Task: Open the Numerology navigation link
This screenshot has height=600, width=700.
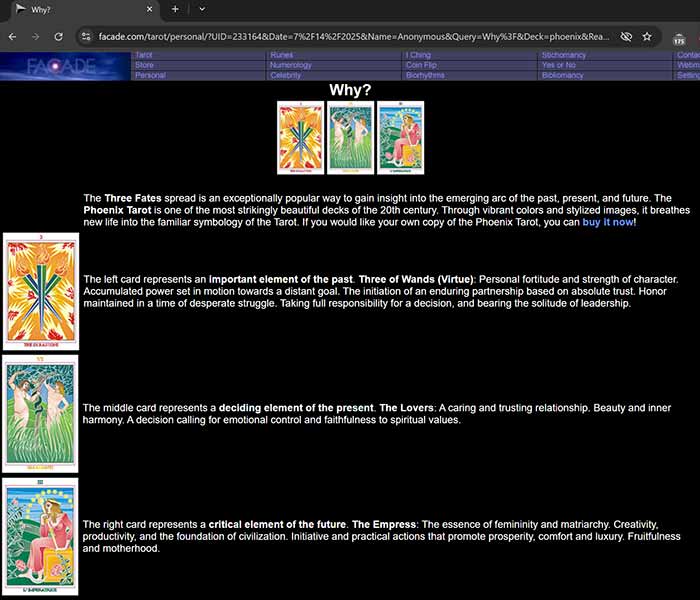Action: pyautogui.click(x=291, y=65)
